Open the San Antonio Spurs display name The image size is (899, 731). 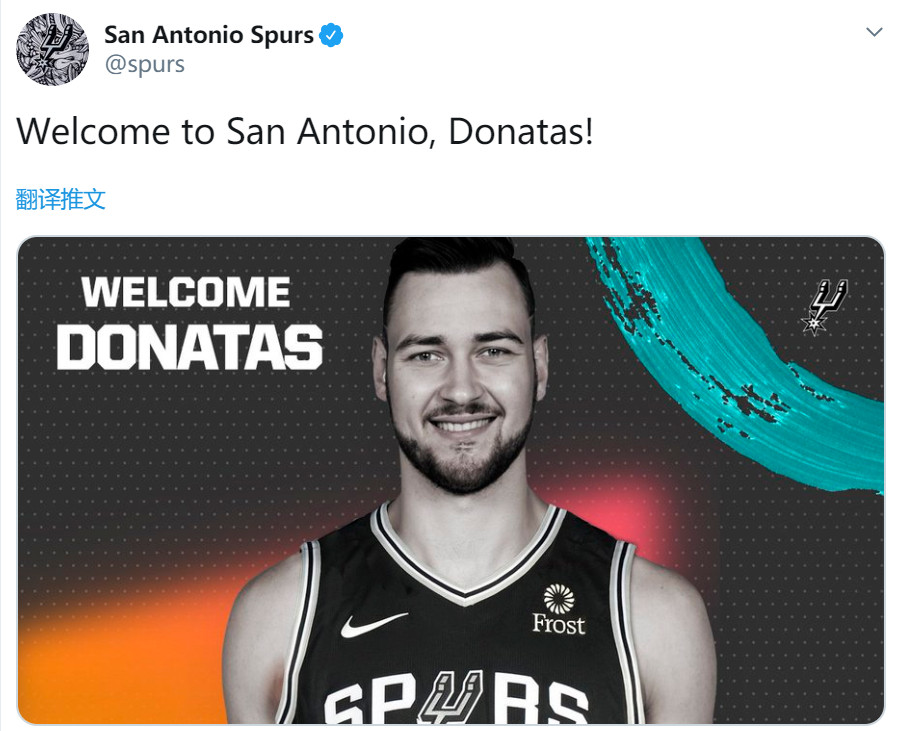[209, 36]
